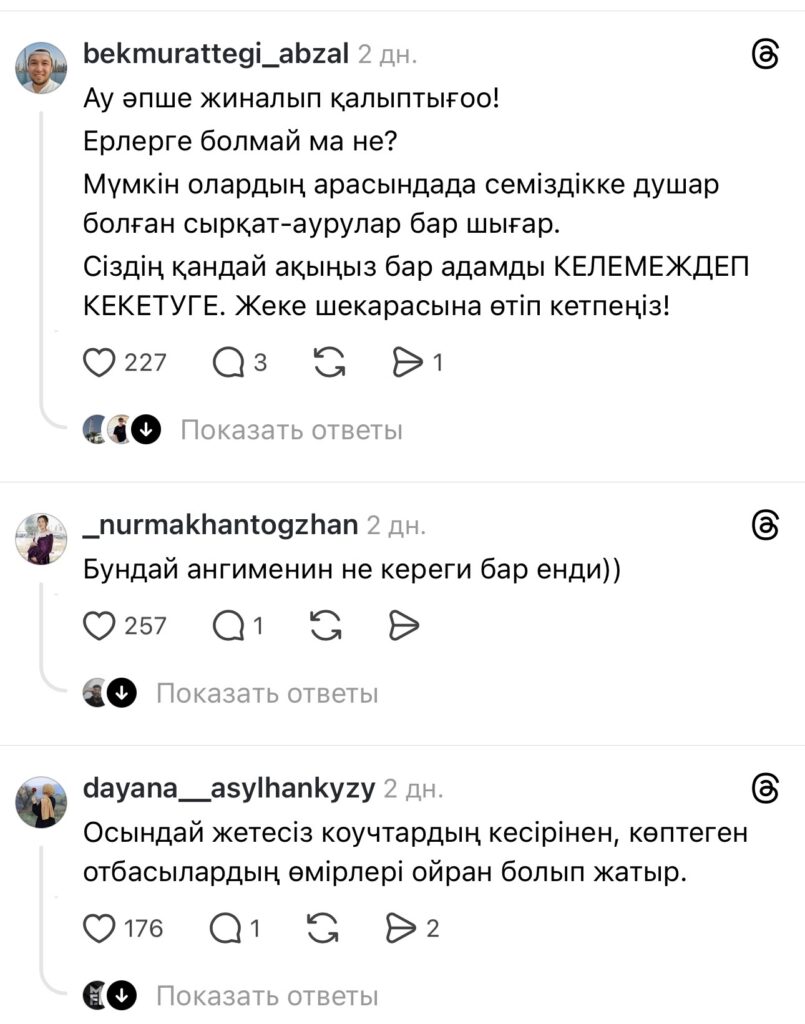
Task: Show replies under dayana__asylhankyzy's comment
Action: [267, 996]
